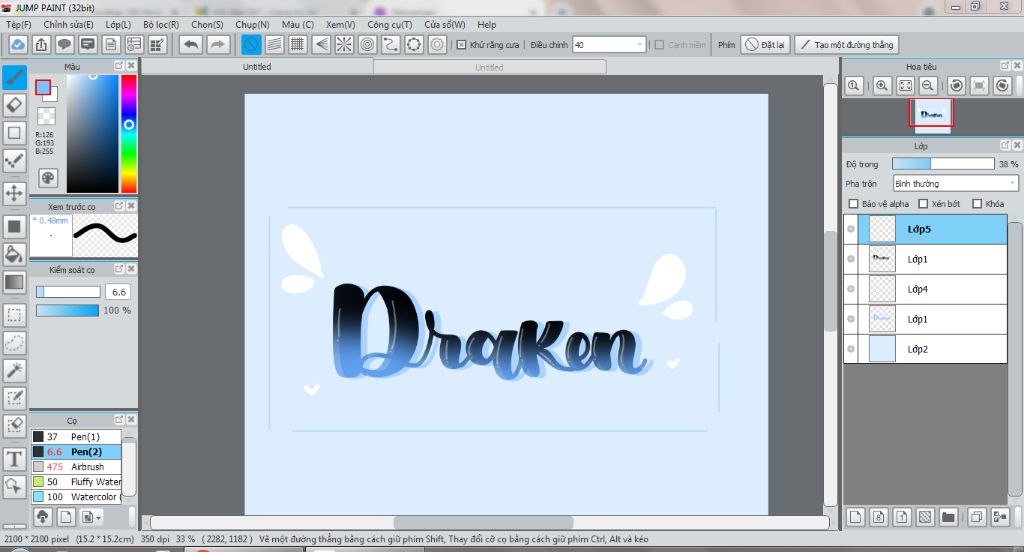Turn on parallel lines snap guide
Viewport: 1024px width, 552px height.
click(x=274, y=44)
